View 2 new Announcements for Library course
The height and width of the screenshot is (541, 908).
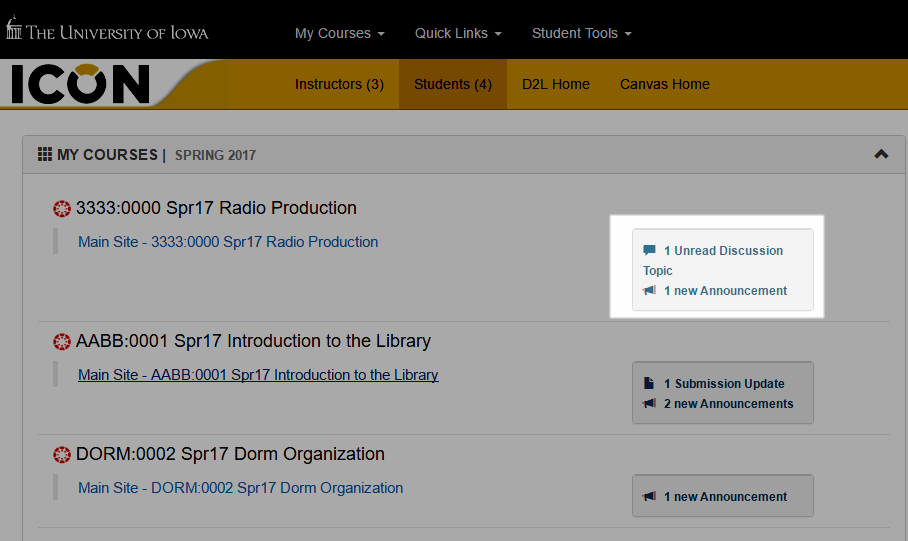pyautogui.click(x=728, y=404)
